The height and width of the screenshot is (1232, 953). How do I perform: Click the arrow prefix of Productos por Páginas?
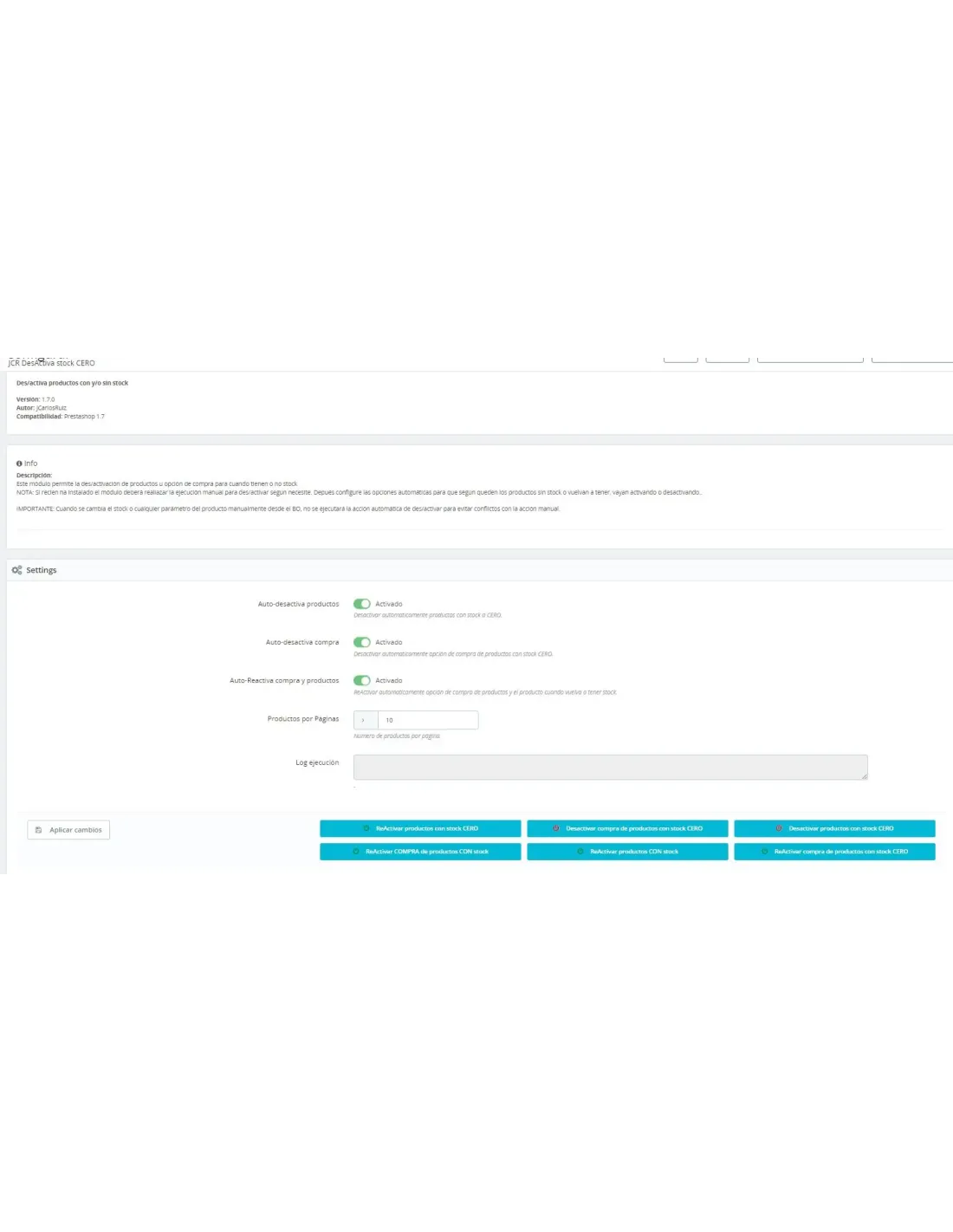click(x=365, y=720)
